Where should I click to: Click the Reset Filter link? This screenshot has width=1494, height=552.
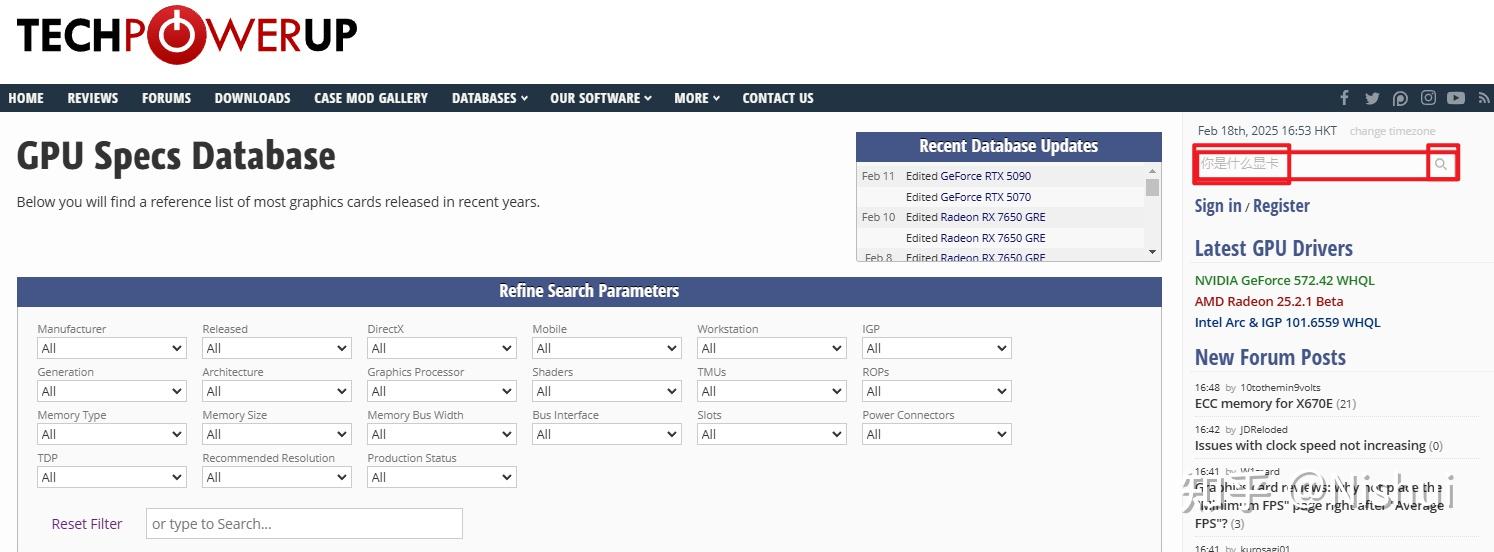click(87, 524)
